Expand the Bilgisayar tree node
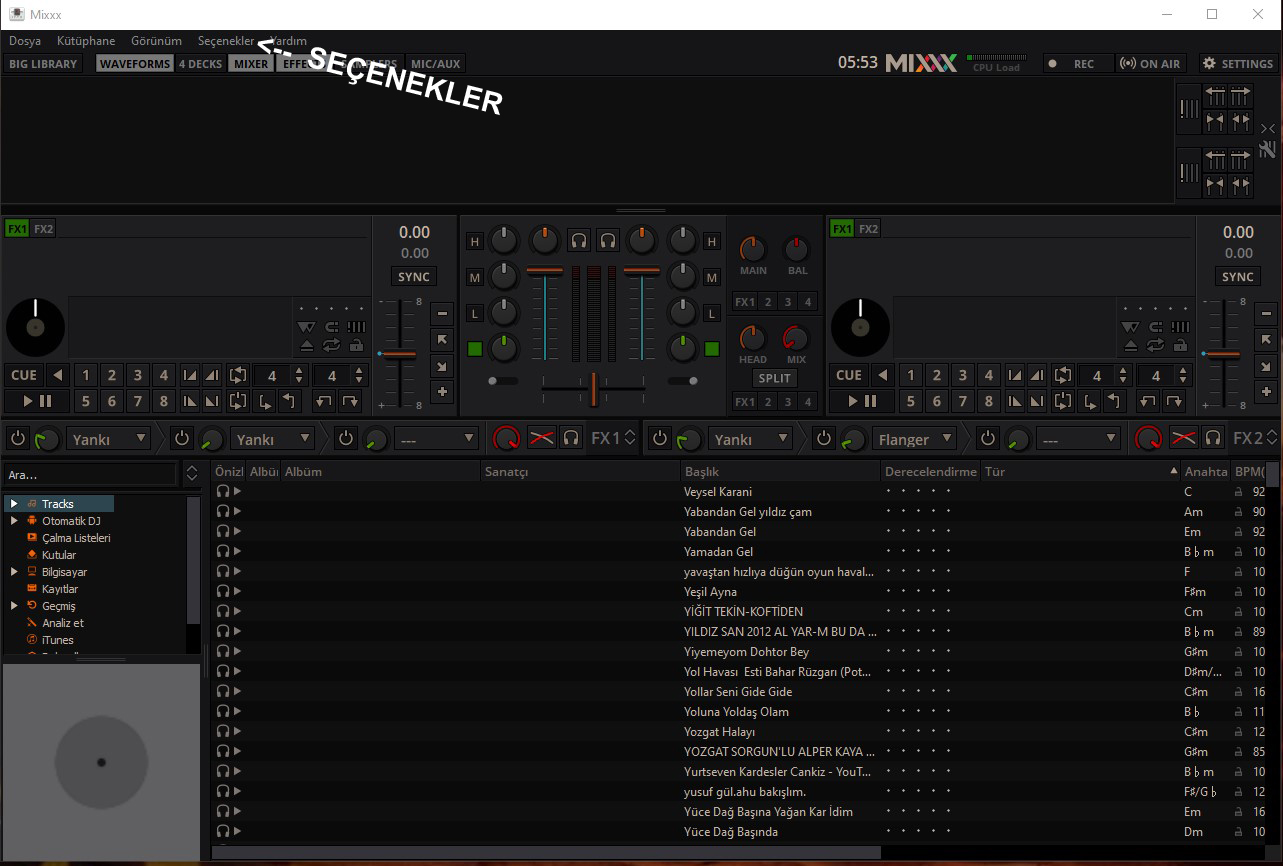 [14, 572]
